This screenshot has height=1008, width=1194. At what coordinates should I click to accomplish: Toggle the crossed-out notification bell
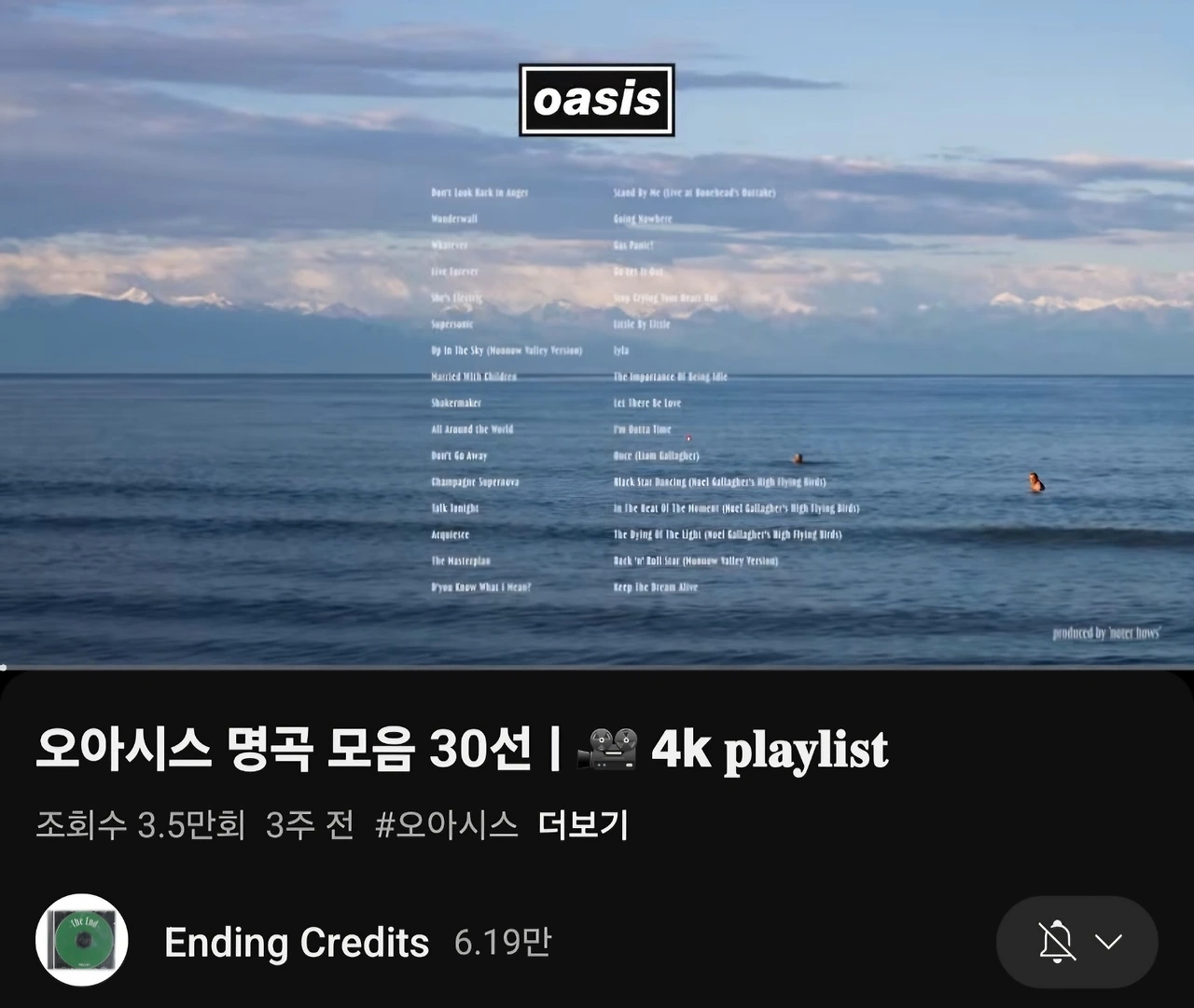(1058, 942)
